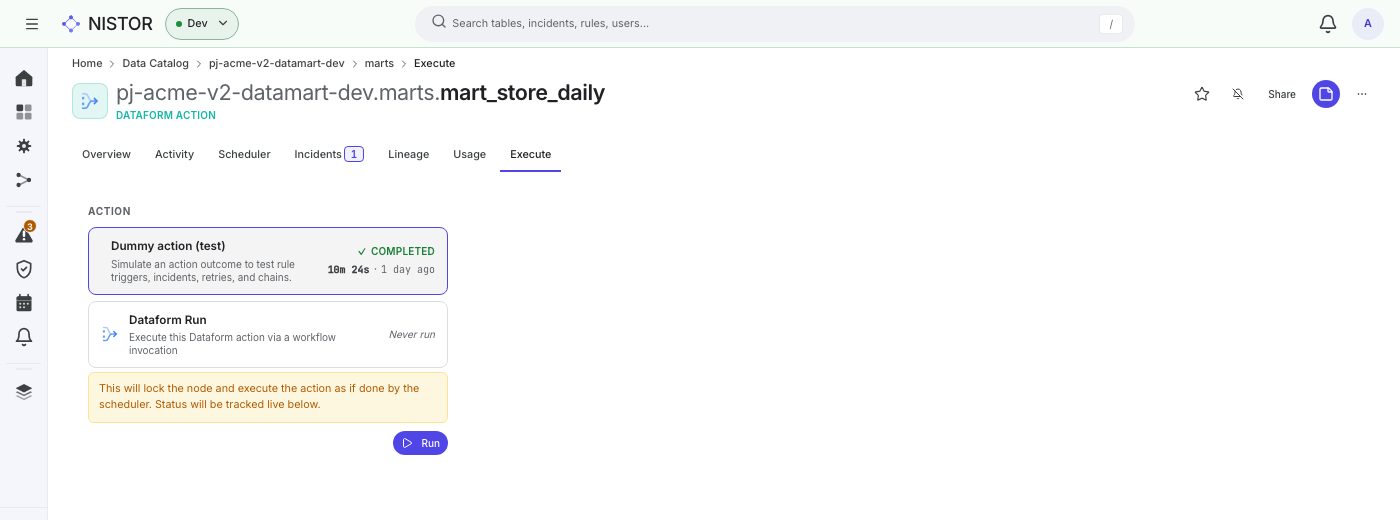Open the calendar in the sidebar
Screen dimensions: 1400x520
coord(24,303)
